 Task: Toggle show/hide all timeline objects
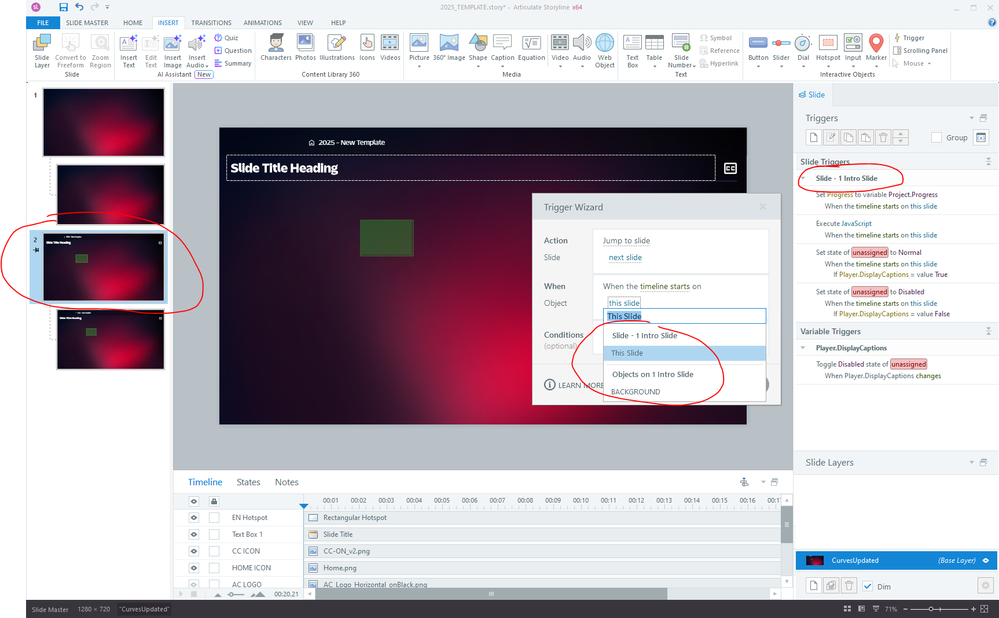coord(194,501)
